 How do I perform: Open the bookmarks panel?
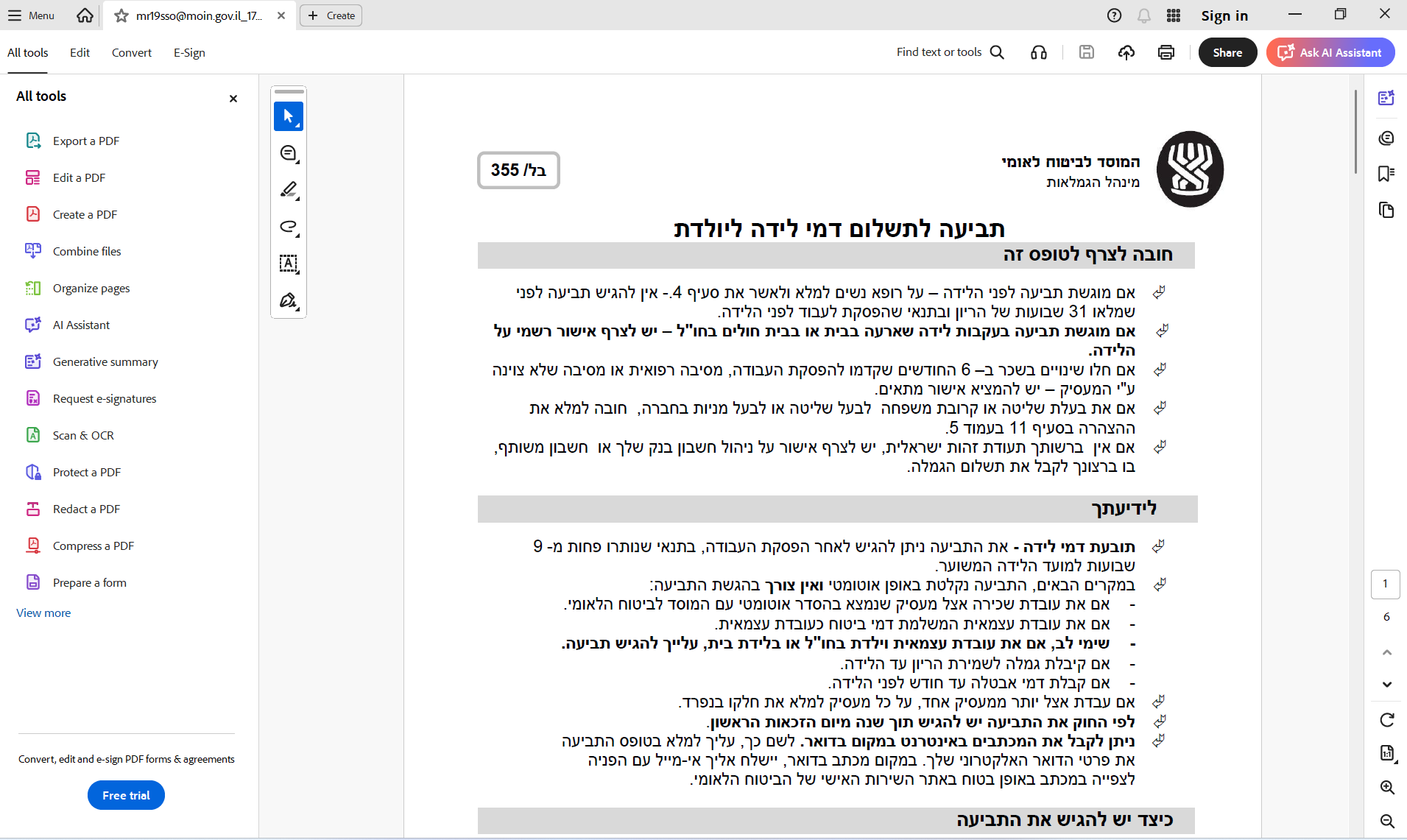1388,173
